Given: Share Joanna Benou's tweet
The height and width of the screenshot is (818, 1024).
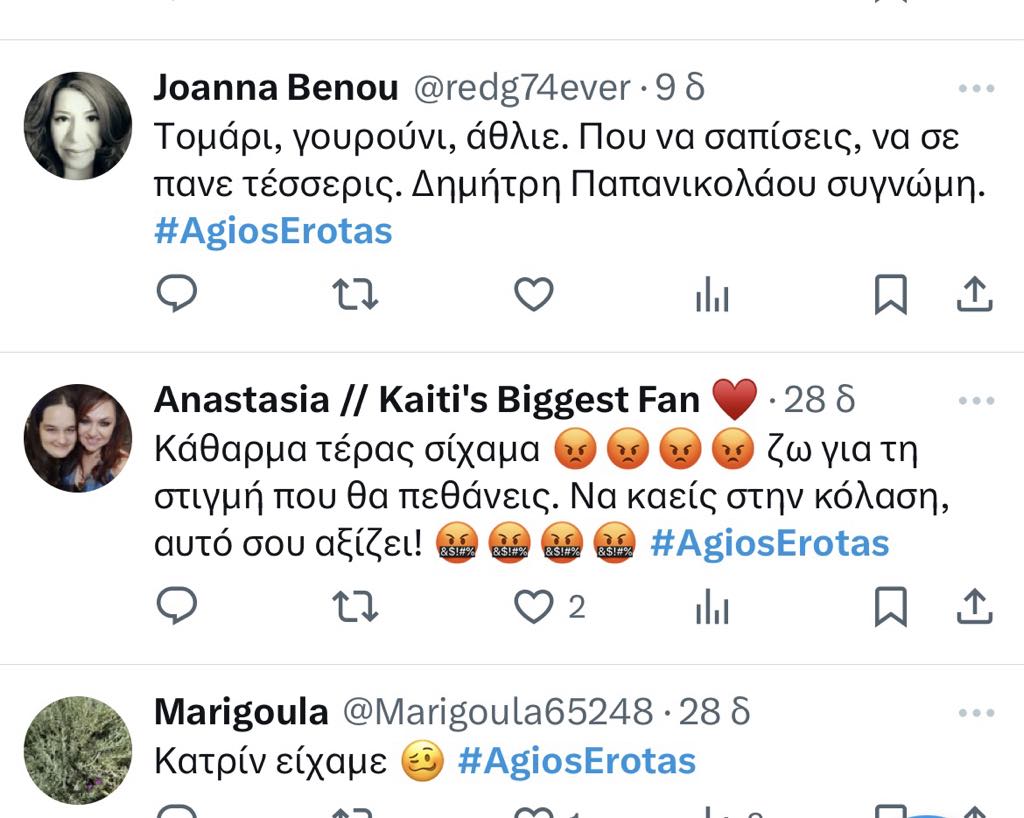Looking at the screenshot, I should click(974, 294).
